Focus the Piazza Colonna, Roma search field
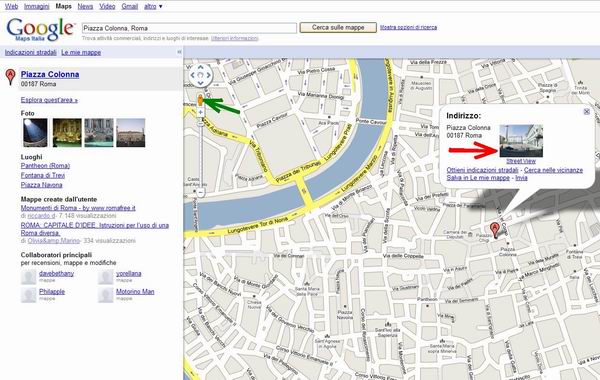Viewport: 600px width, 380px height. tap(189, 28)
